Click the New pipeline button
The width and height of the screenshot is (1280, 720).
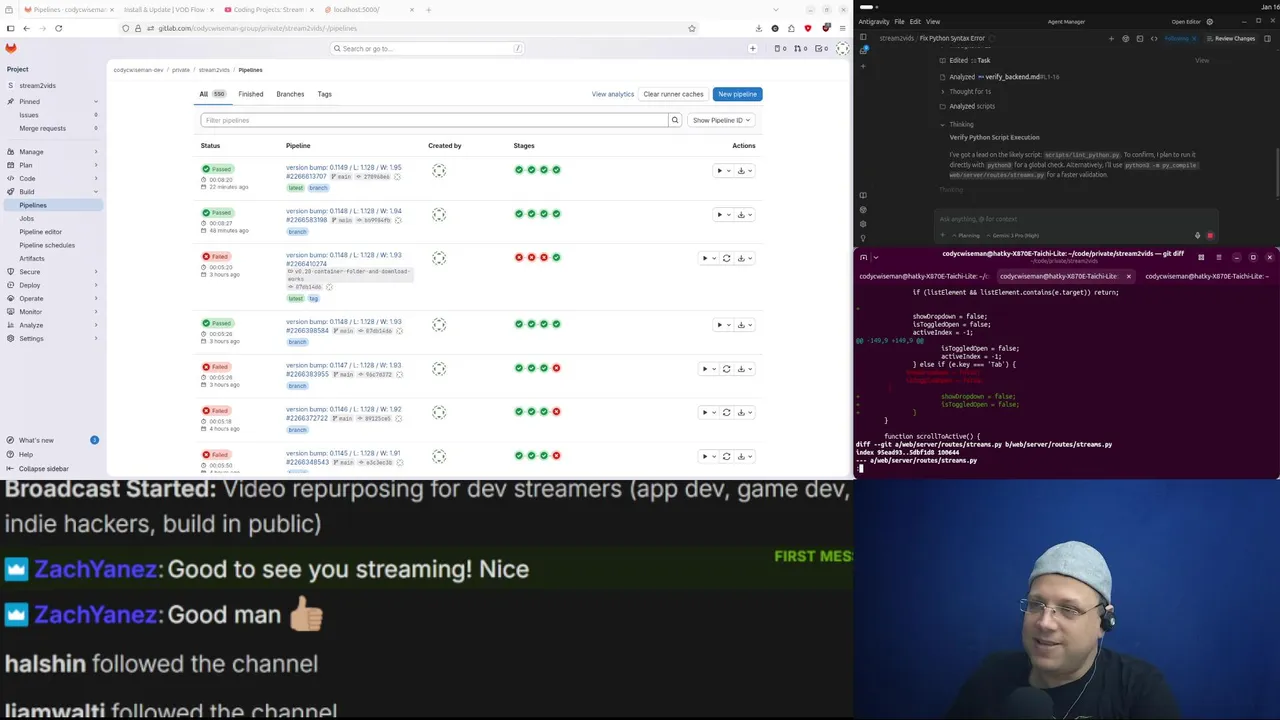tap(738, 94)
